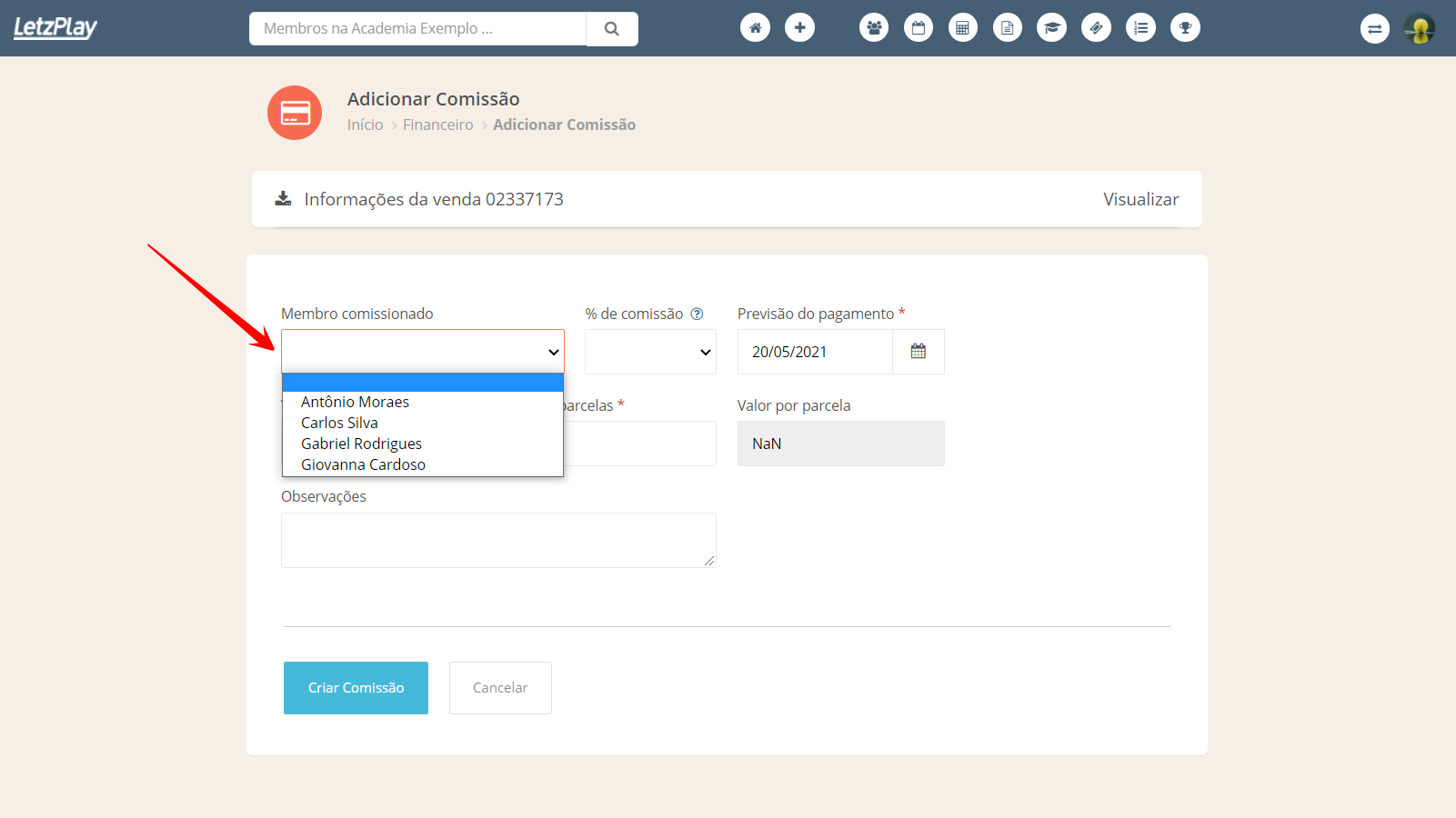Go to home via house icon
This screenshot has height=818, width=1456.
click(755, 28)
